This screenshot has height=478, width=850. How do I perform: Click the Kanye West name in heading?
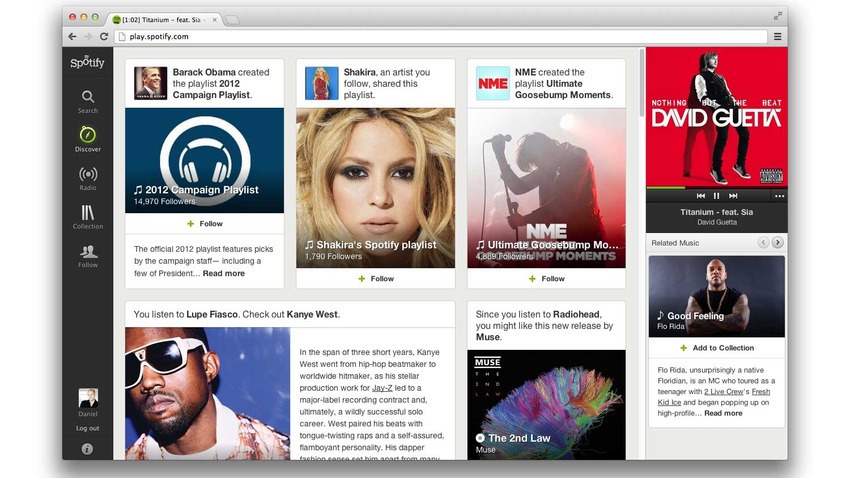312,314
